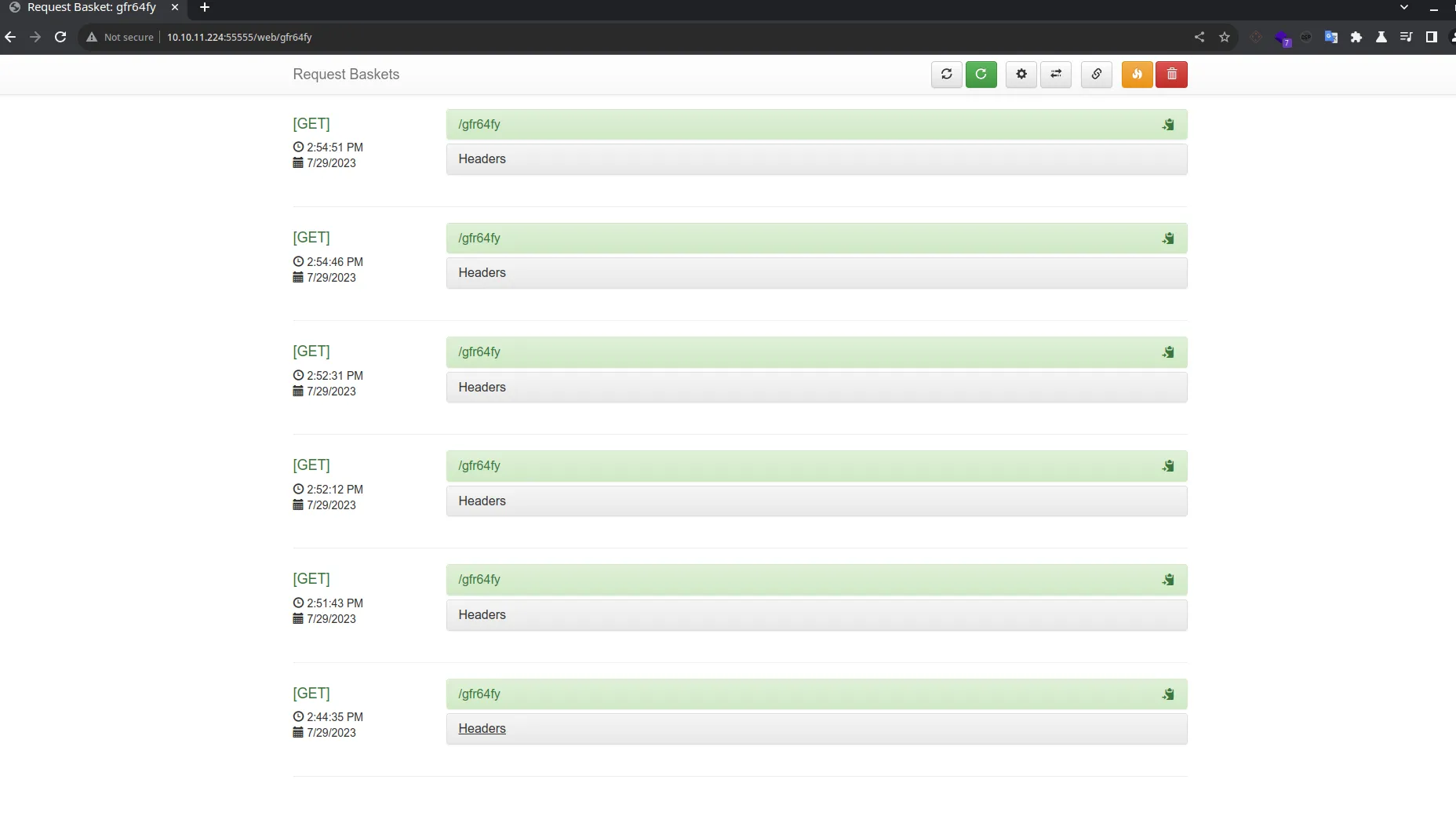Viewport: 1456px width, 816px height.
Task: Select the Request Basket: gfr64fy tab
Action: point(91,8)
